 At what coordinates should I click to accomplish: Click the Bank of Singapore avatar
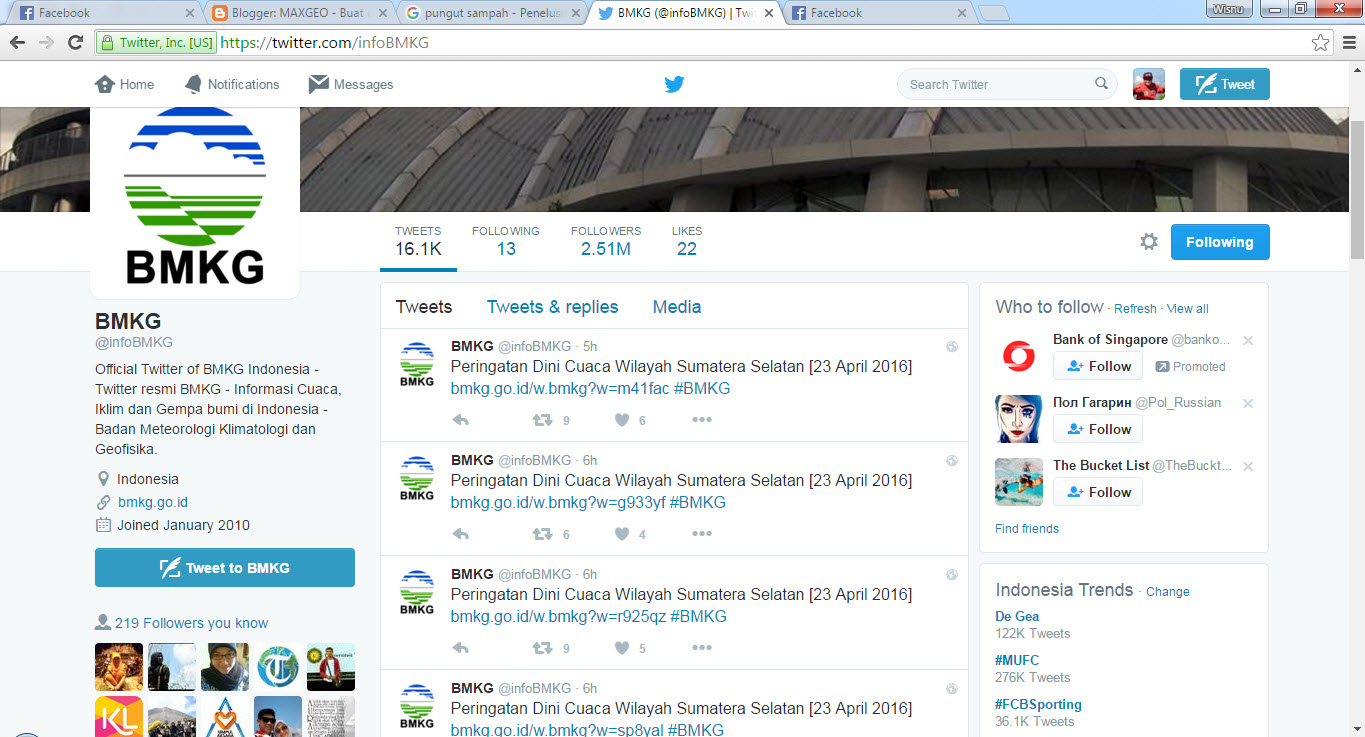(x=1019, y=356)
